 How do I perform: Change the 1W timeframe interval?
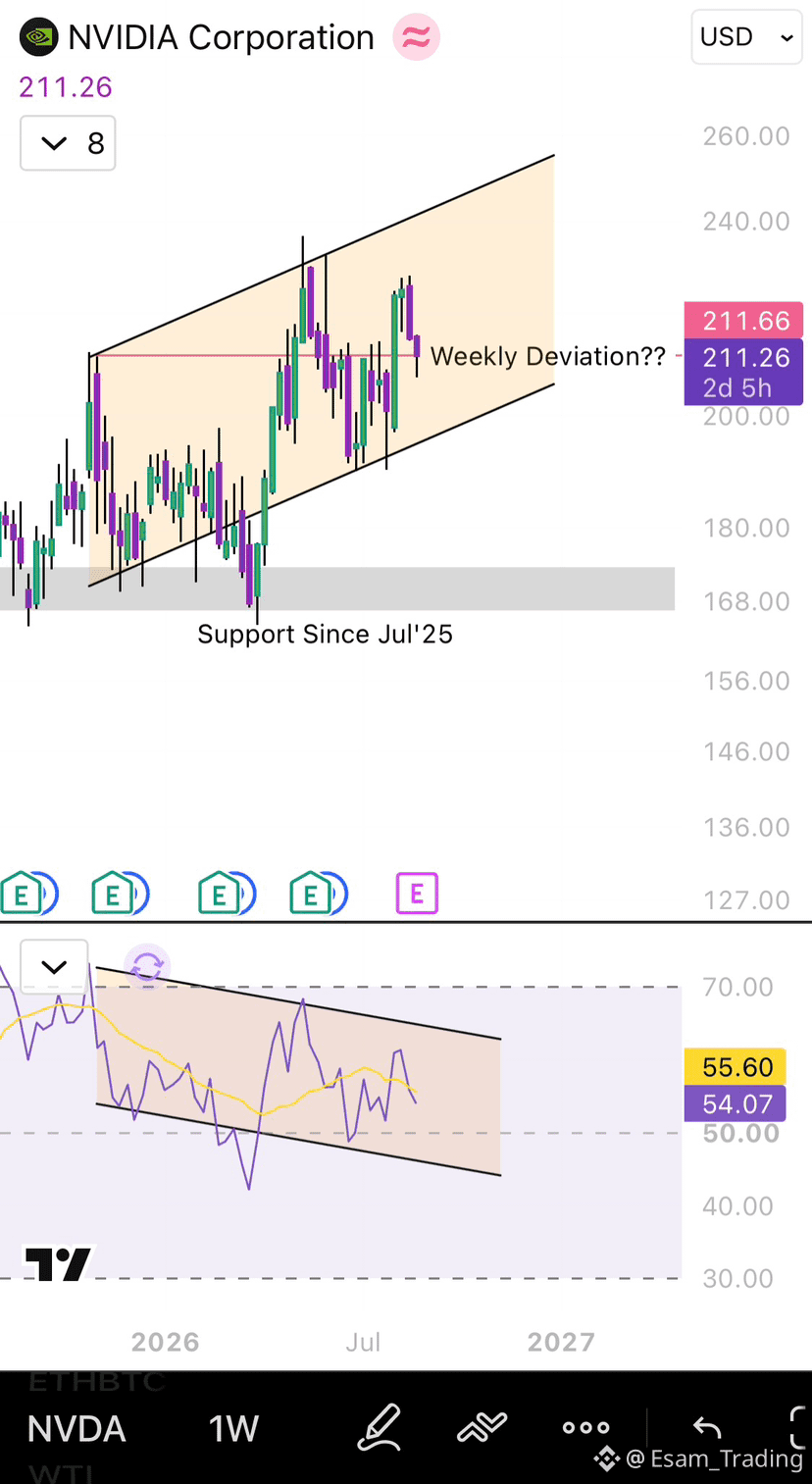click(233, 1429)
